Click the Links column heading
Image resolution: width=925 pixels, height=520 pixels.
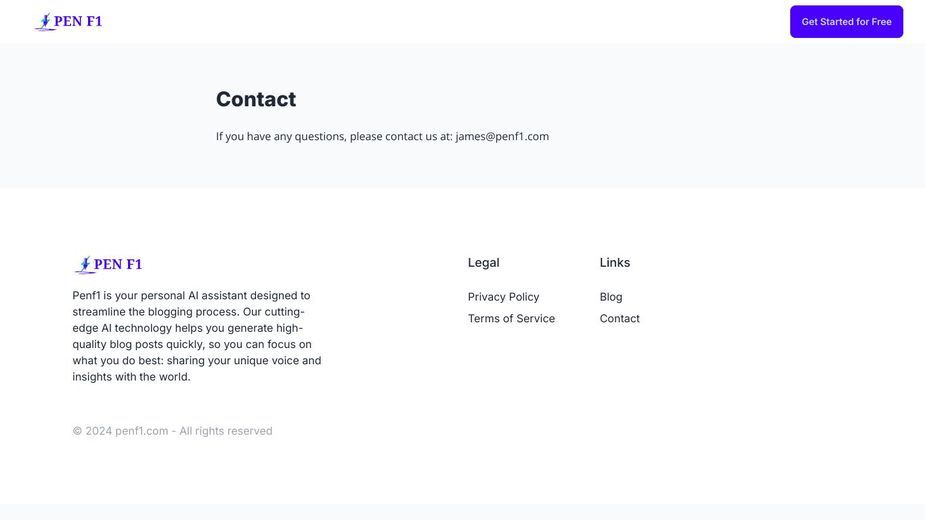tap(615, 263)
